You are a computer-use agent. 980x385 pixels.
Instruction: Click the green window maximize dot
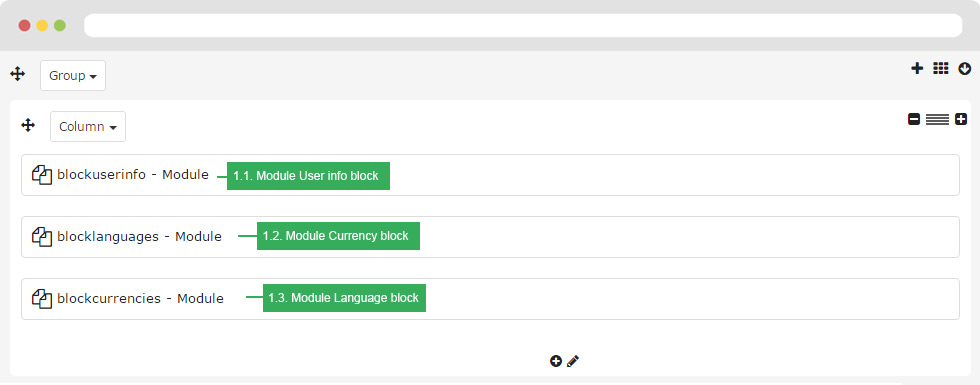coord(60,26)
